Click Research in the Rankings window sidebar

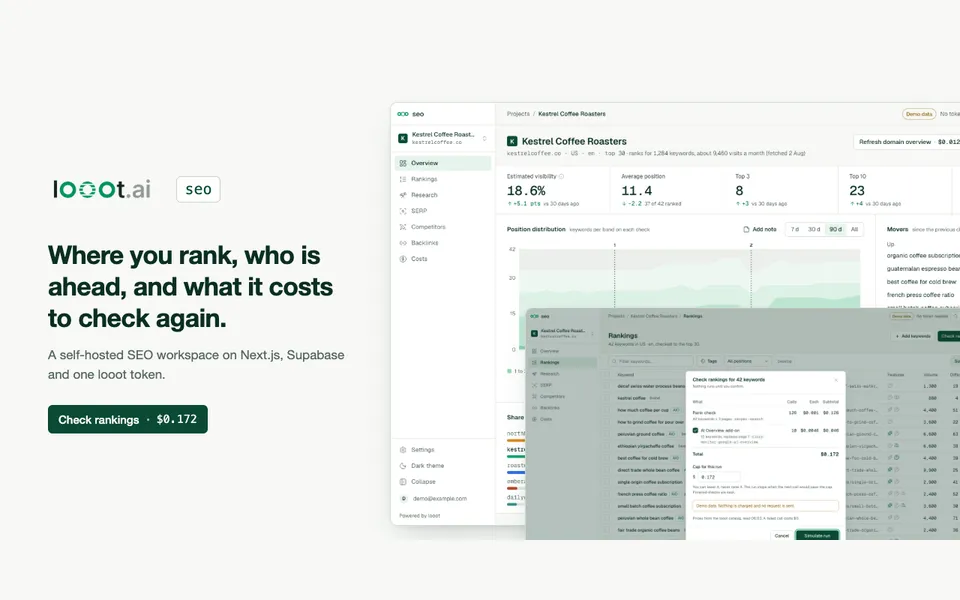coord(563,373)
